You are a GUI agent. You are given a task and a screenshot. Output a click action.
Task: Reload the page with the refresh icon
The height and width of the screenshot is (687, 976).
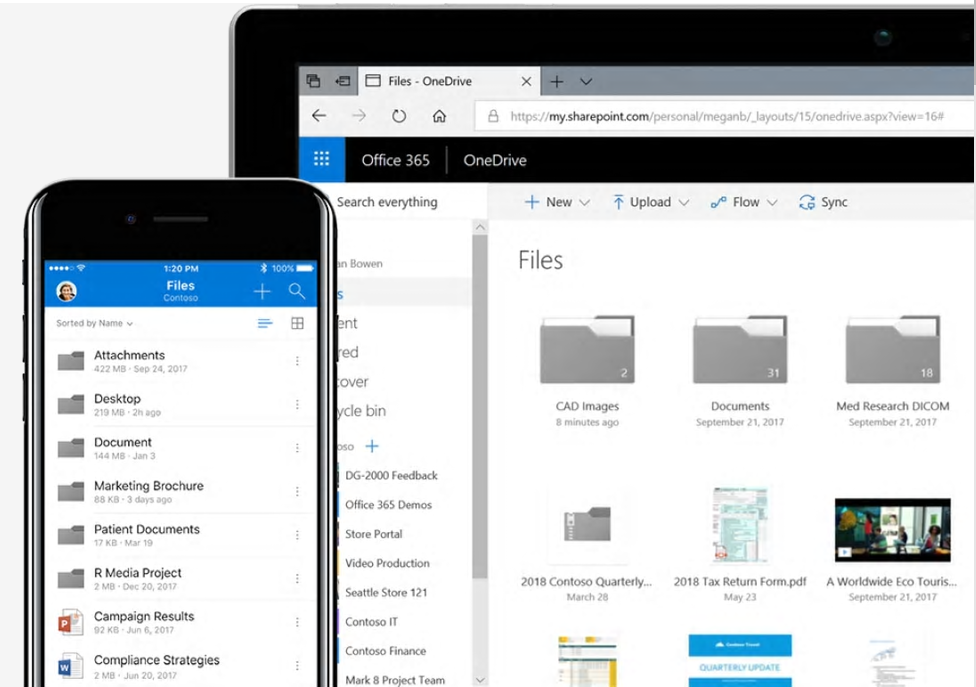[x=399, y=116]
